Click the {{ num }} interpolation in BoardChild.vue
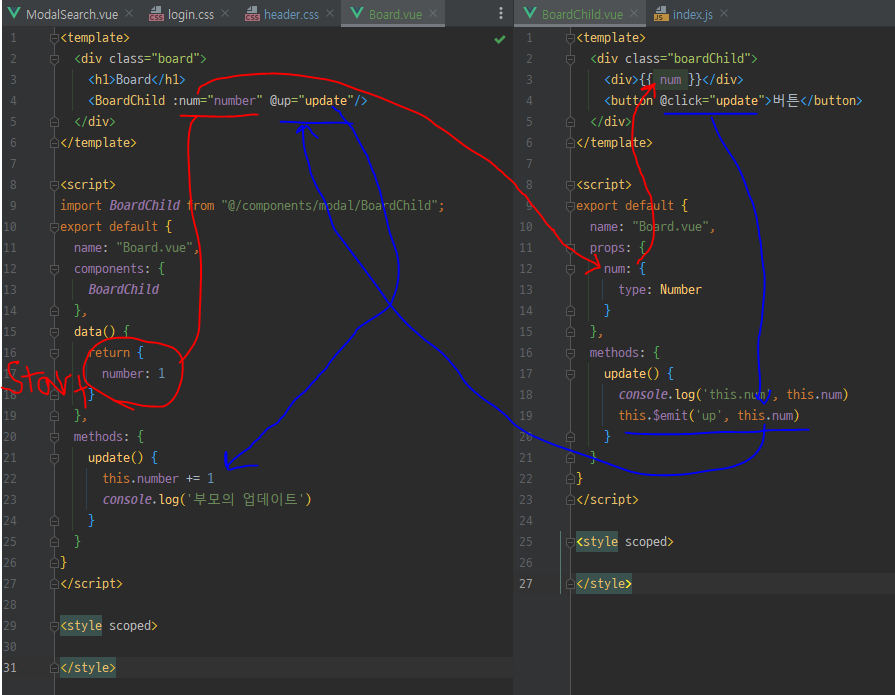The width and height of the screenshot is (895, 695). click(x=670, y=79)
